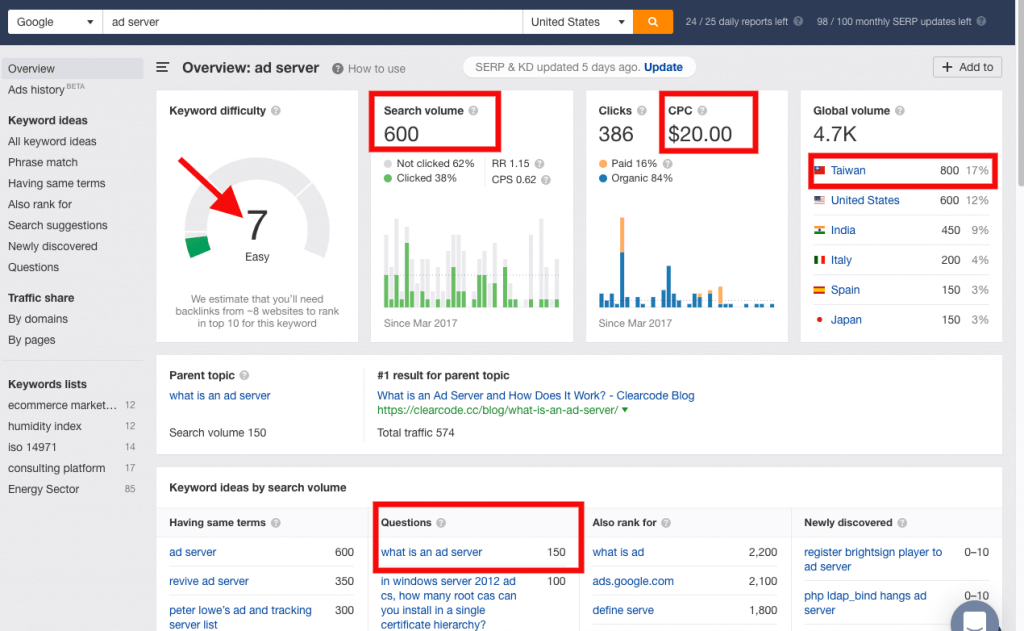Viewport: 1024px width, 631px height.
Task: Open Questions sidebar item
Action: [33, 267]
